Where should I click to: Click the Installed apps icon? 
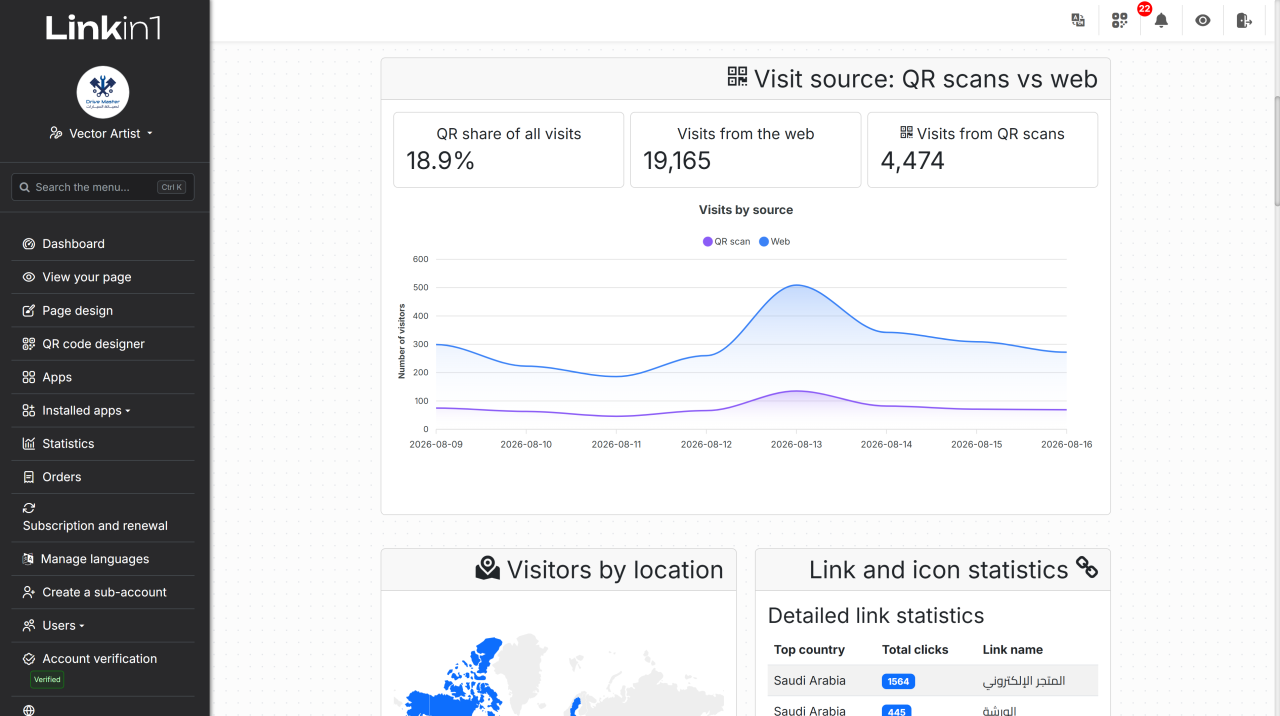[29, 411]
